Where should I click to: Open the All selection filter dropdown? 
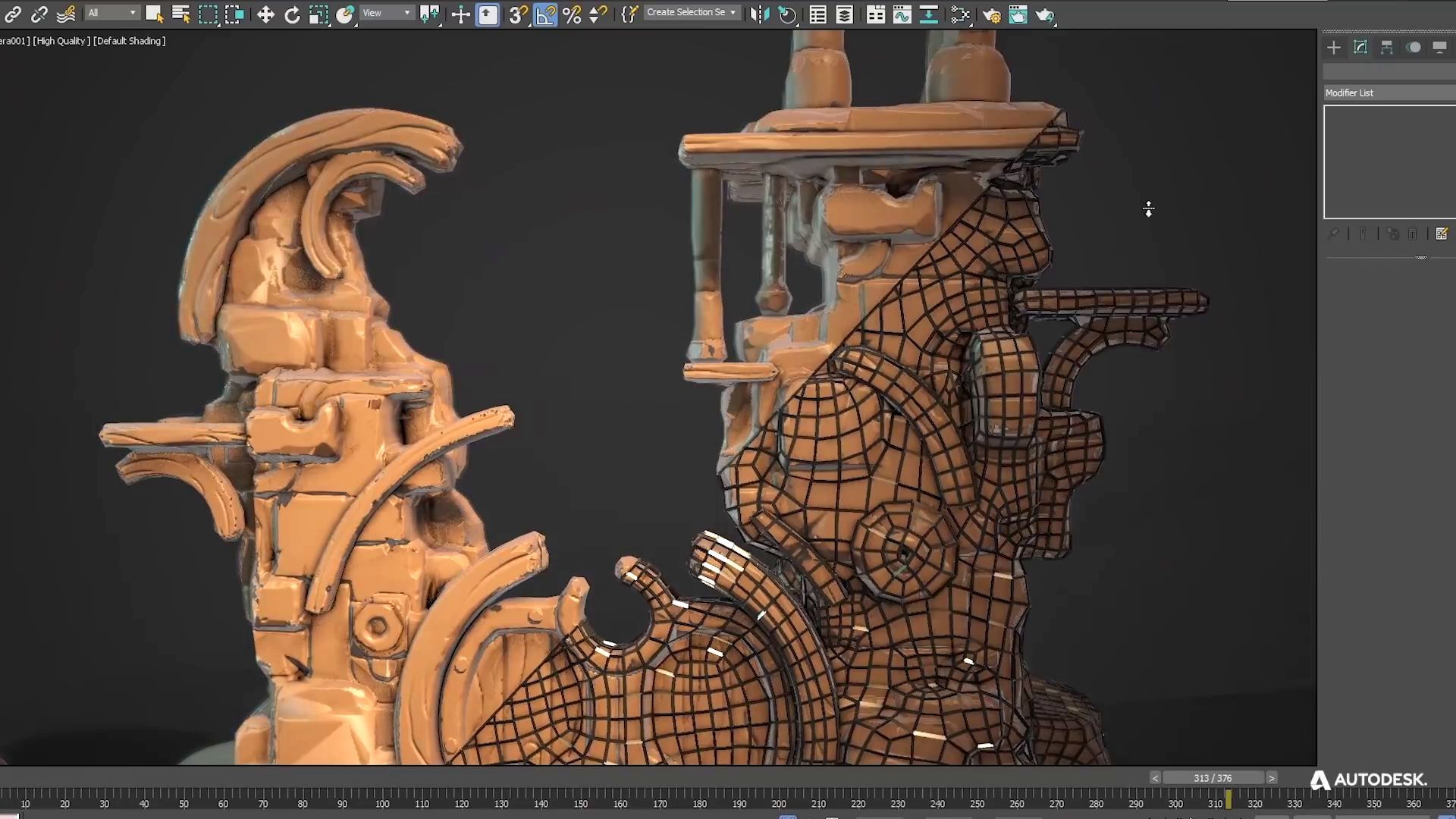click(111, 13)
